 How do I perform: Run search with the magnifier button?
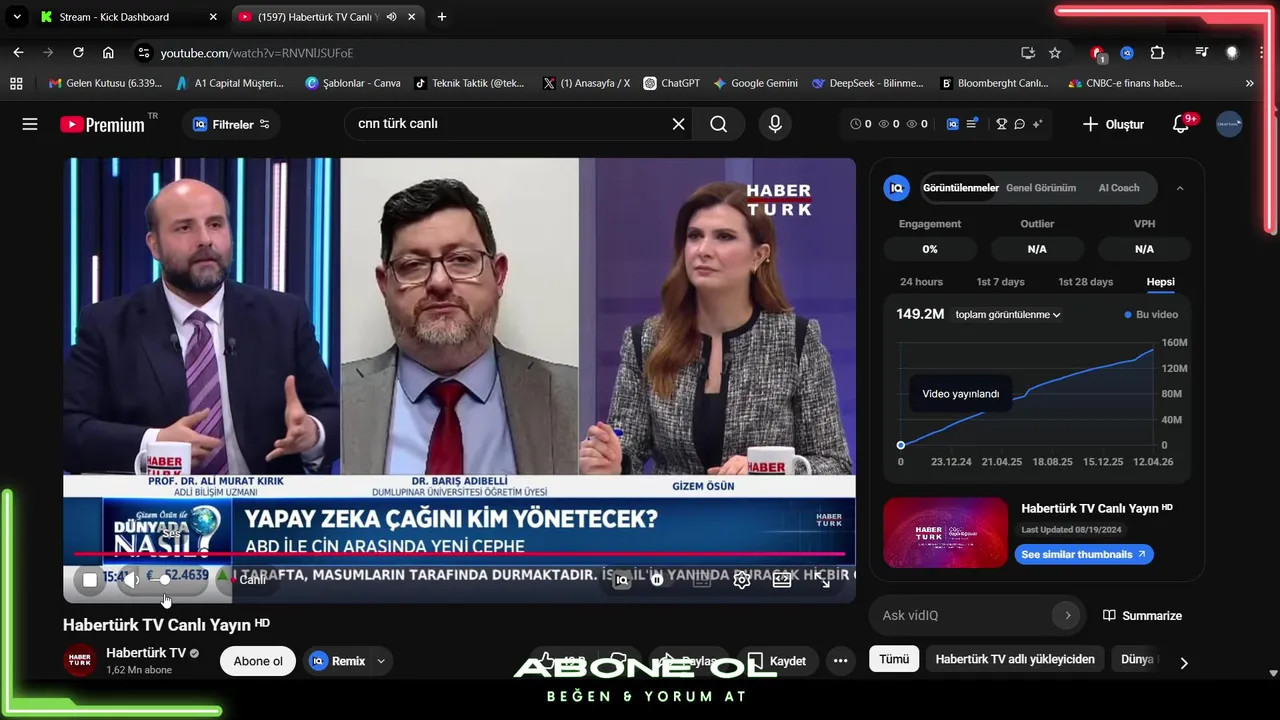(719, 124)
